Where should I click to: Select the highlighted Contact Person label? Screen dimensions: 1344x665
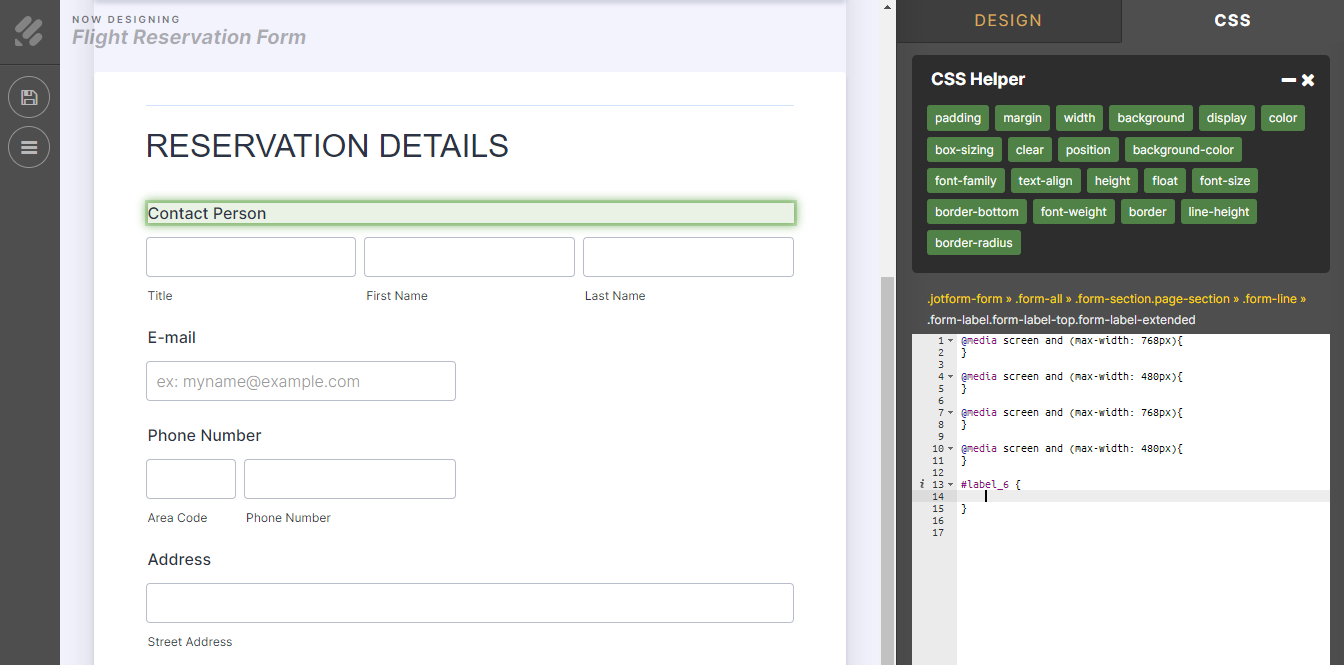470,213
